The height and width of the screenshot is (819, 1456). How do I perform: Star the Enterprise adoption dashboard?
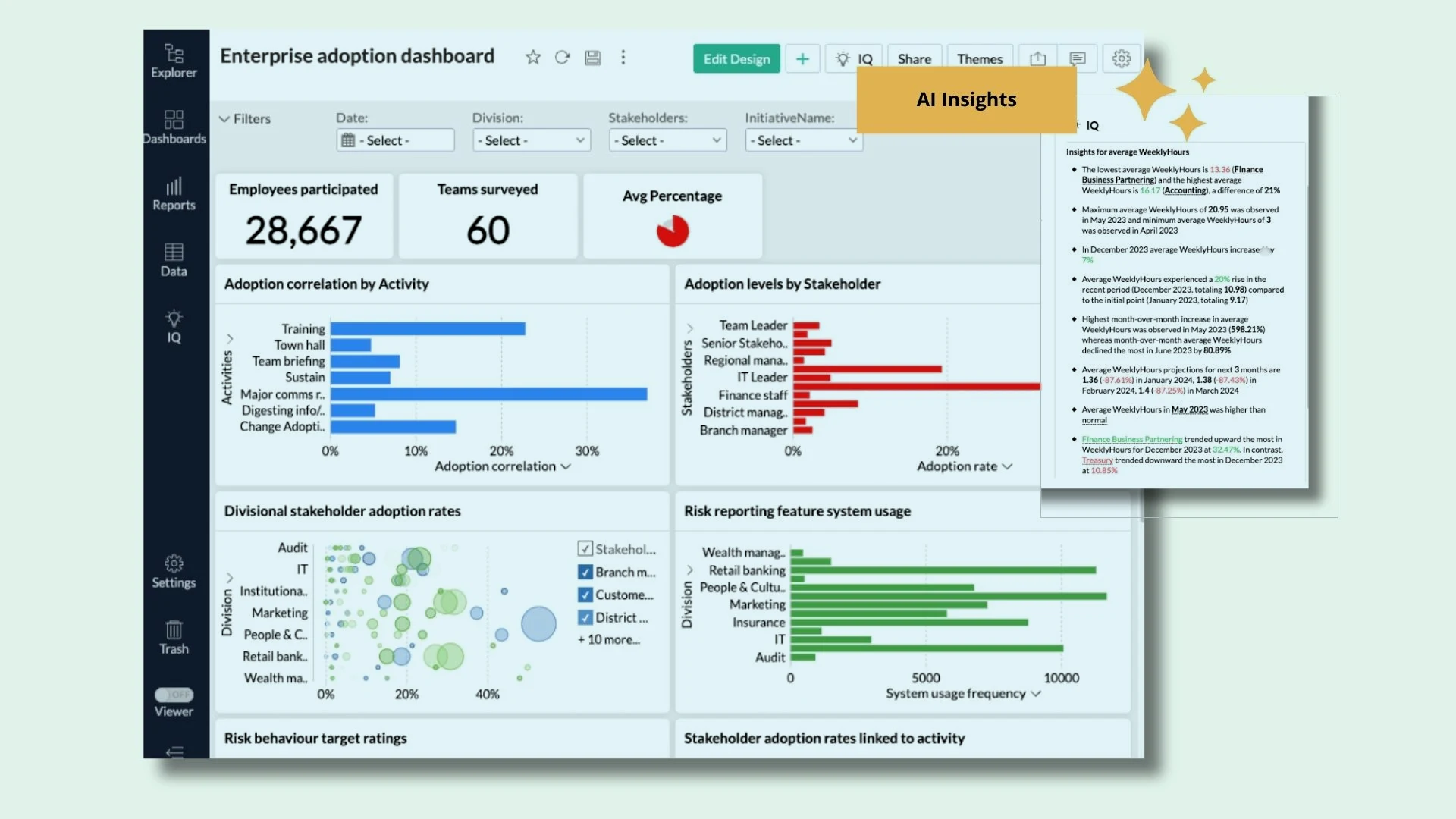tap(533, 57)
